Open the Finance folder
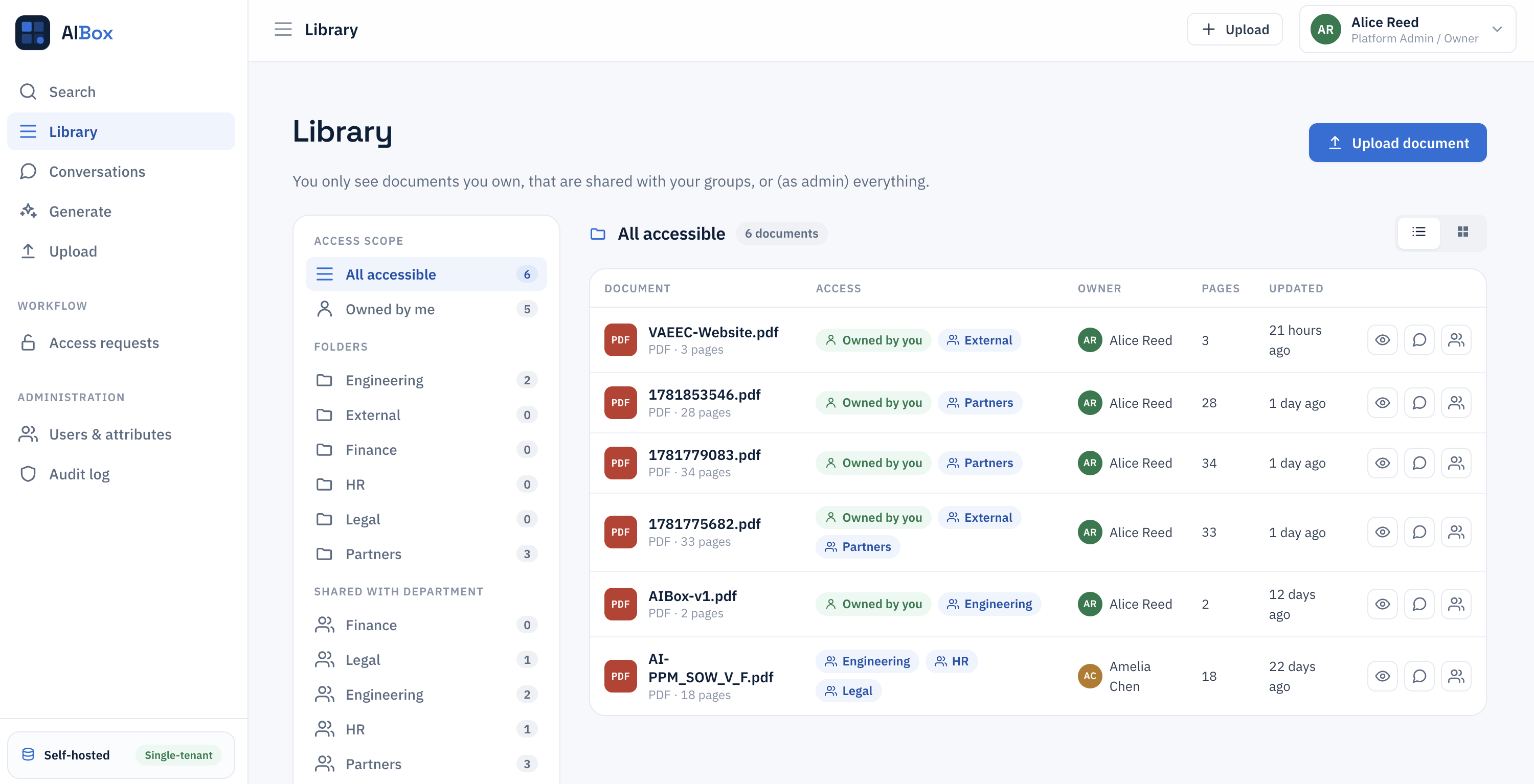 pyautogui.click(x=426, y=449)
